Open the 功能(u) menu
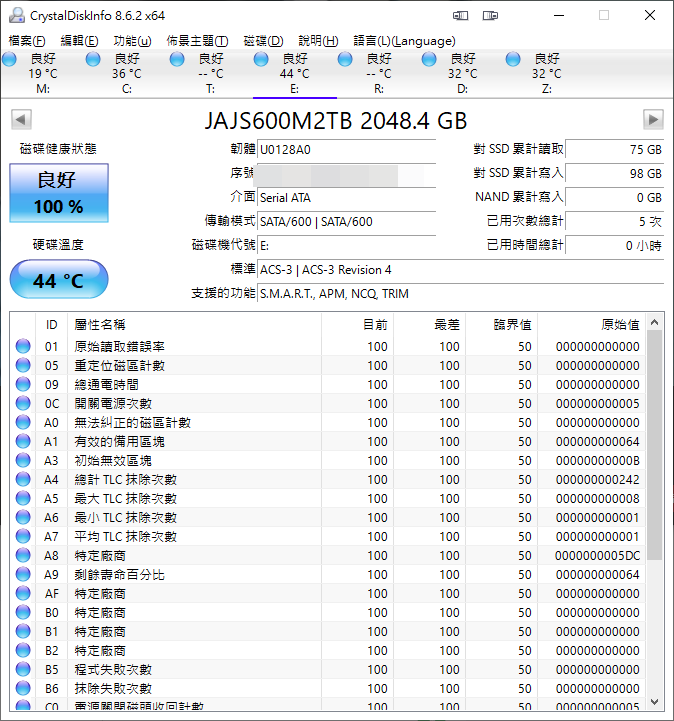Image resolution: width=674 pixels, height=721 pixels. point(132,41)
